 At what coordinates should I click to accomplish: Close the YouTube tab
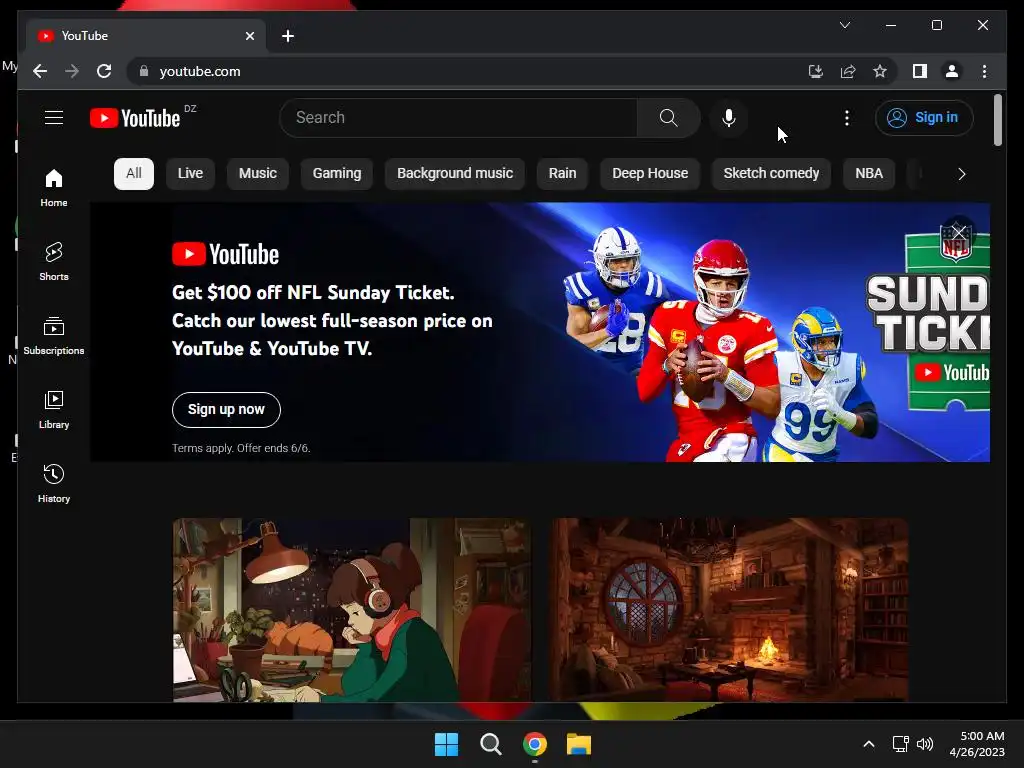[249, 36]
